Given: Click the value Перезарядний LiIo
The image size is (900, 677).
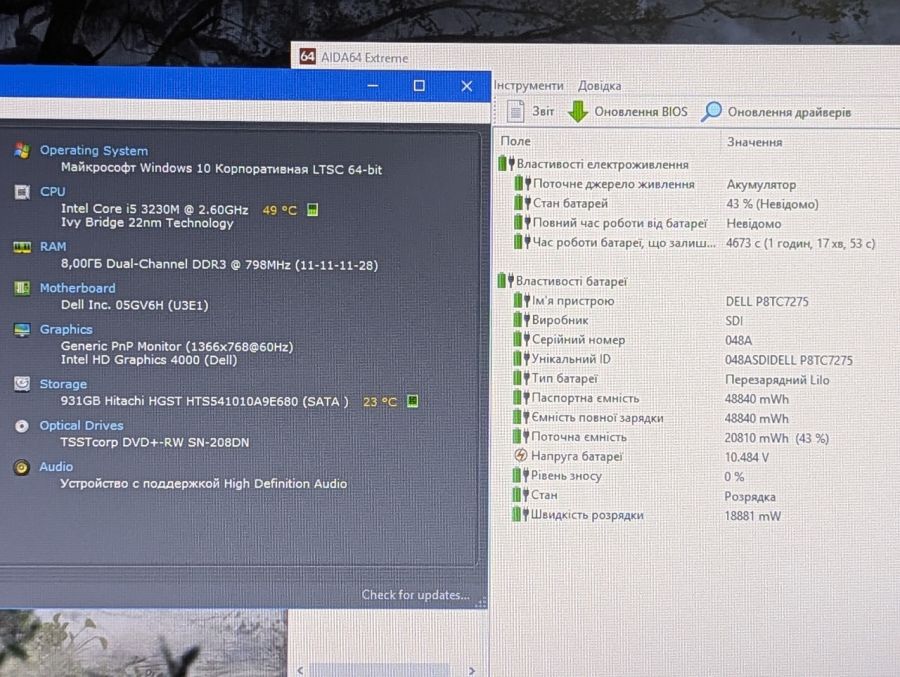Looking at the screenshot, I should point(777,380).
